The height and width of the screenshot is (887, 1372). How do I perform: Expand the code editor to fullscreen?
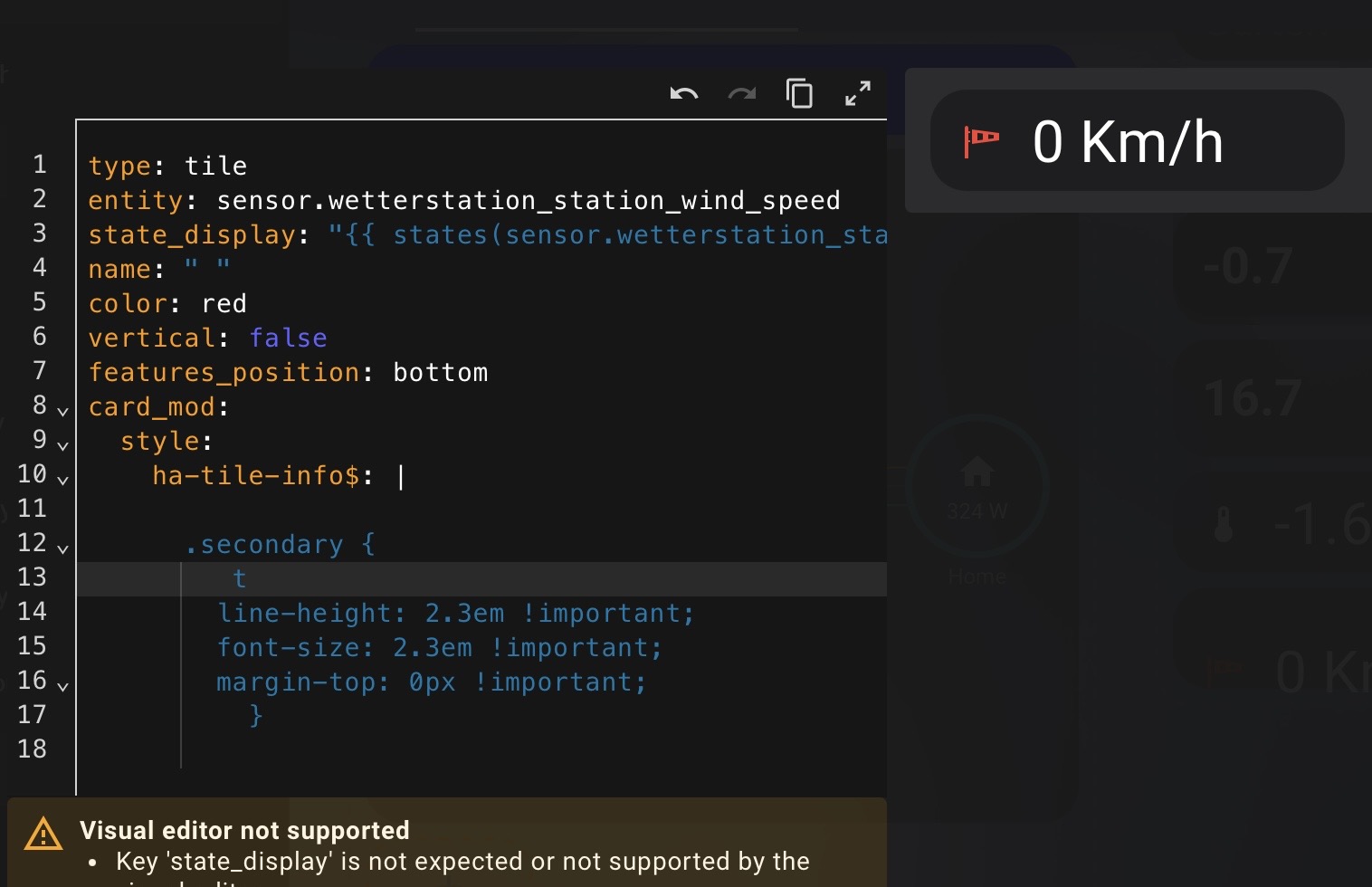click(857, 93)
